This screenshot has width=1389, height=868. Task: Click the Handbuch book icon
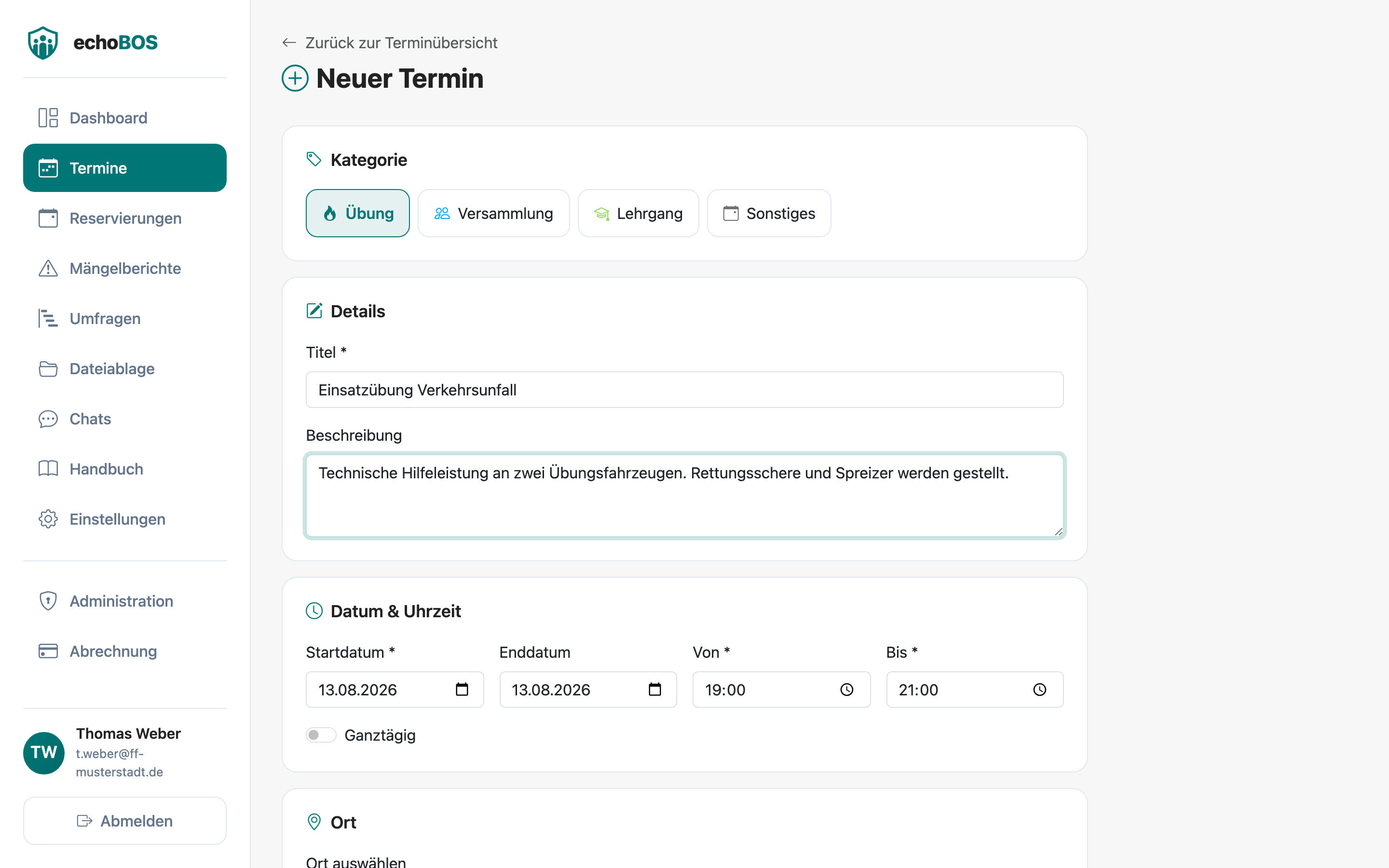(48, 468)
